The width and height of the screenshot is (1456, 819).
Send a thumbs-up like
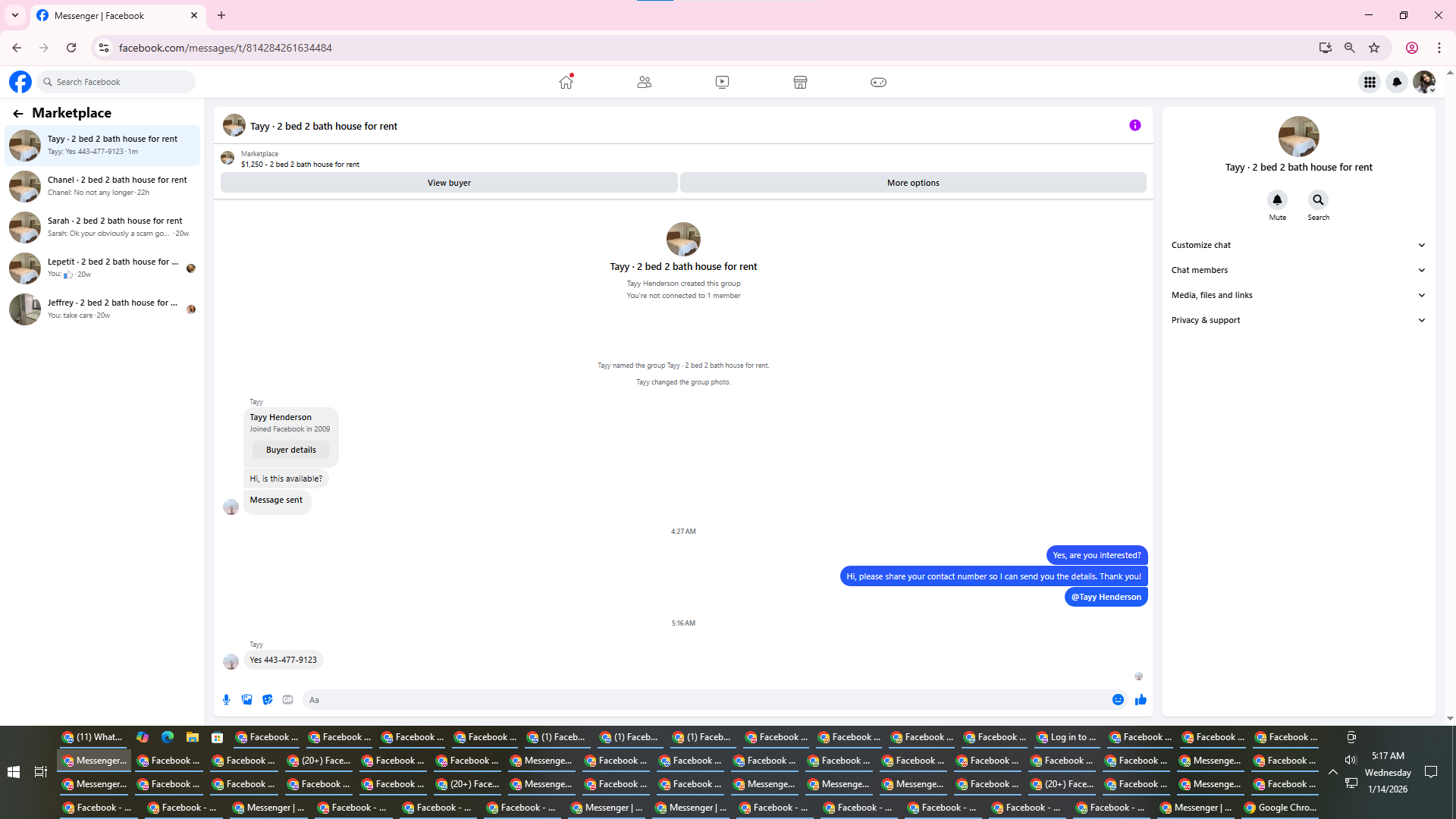pos(1141,700)
